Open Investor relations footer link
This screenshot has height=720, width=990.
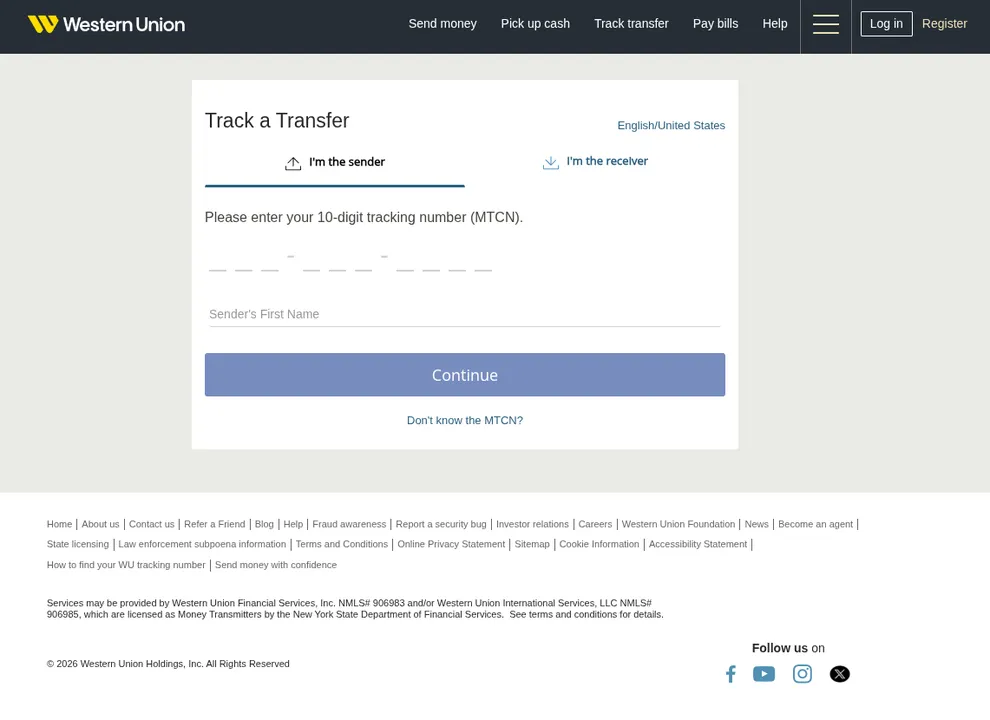pos(532,524)
